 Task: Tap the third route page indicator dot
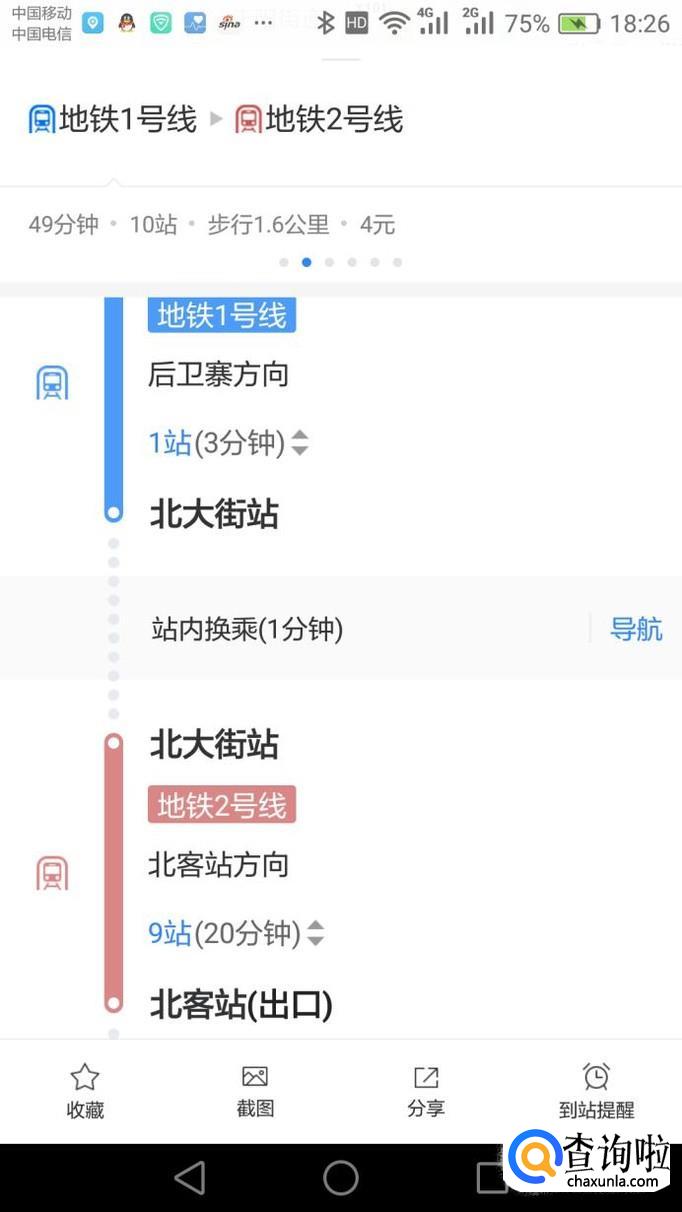[329, 262]
